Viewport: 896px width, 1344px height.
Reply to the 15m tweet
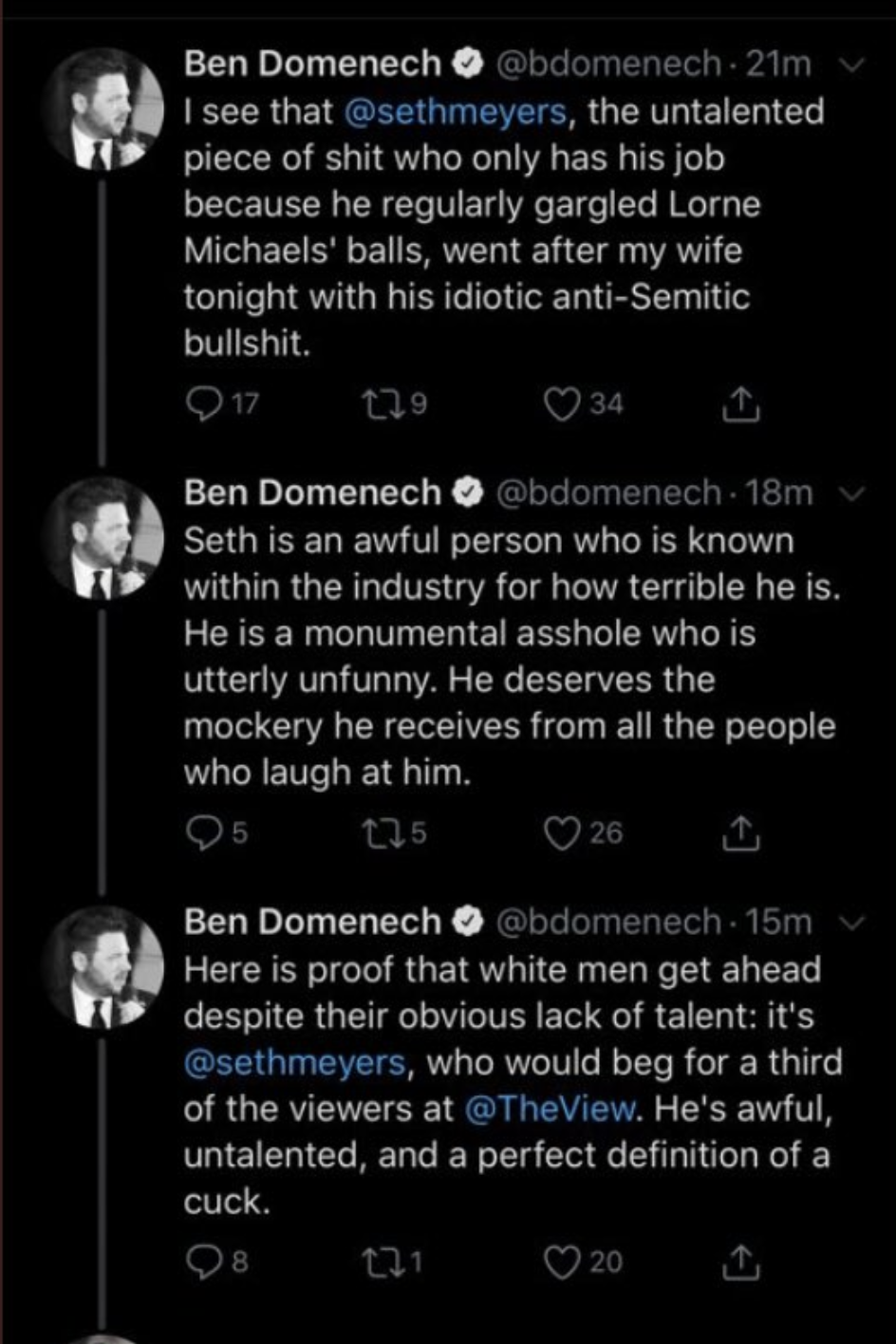point(201,1260)
